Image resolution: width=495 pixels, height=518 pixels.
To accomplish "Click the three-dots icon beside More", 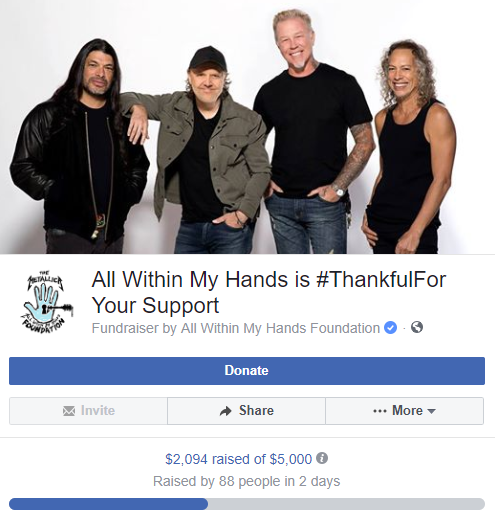I will coord(380,411).
